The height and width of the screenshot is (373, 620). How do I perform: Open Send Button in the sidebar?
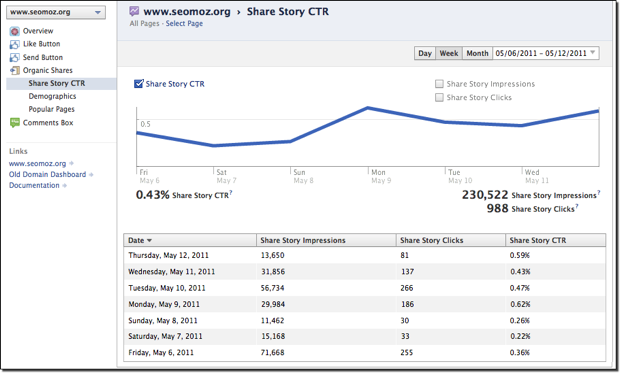point(43,58)
